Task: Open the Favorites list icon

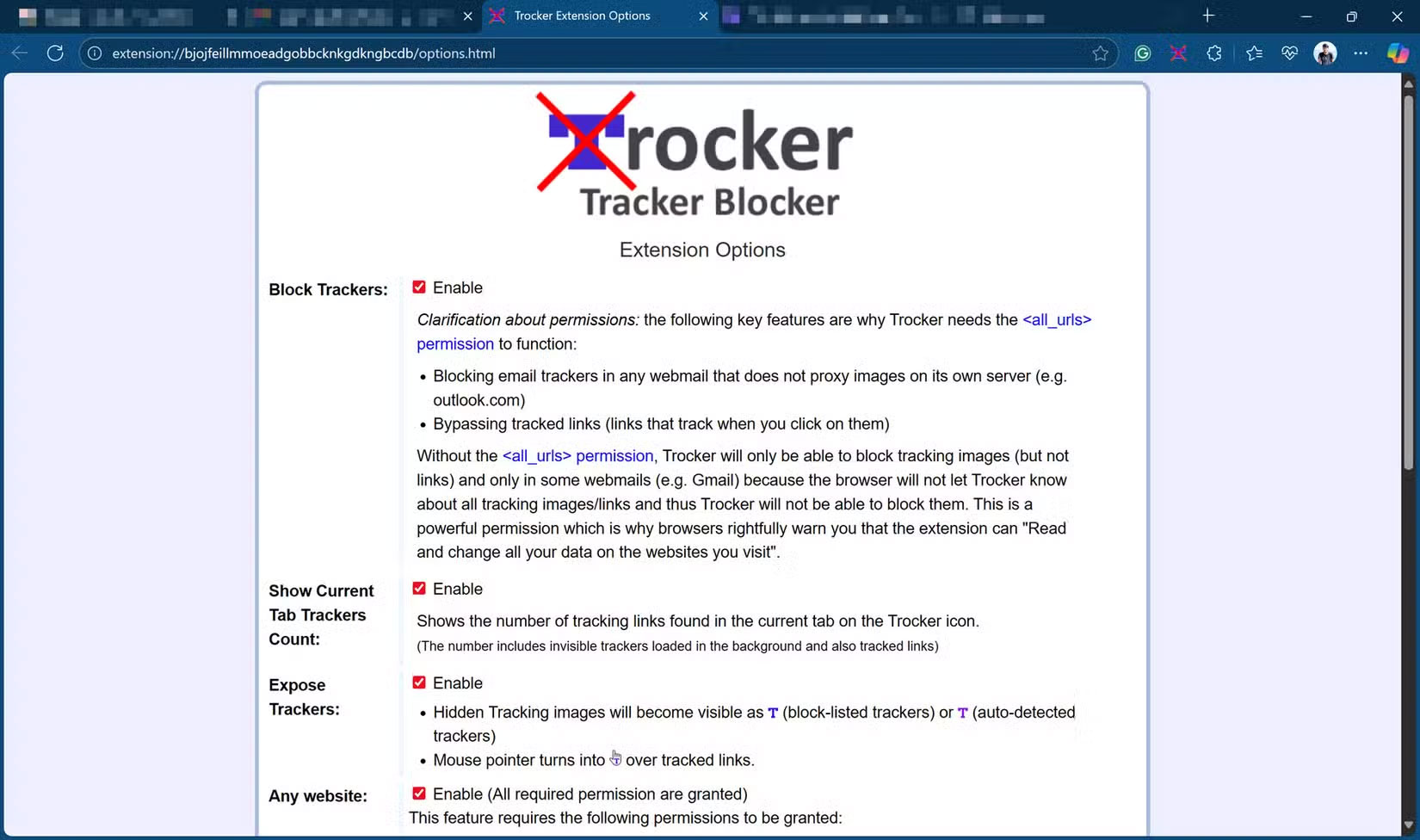Action: point(1254,52)
